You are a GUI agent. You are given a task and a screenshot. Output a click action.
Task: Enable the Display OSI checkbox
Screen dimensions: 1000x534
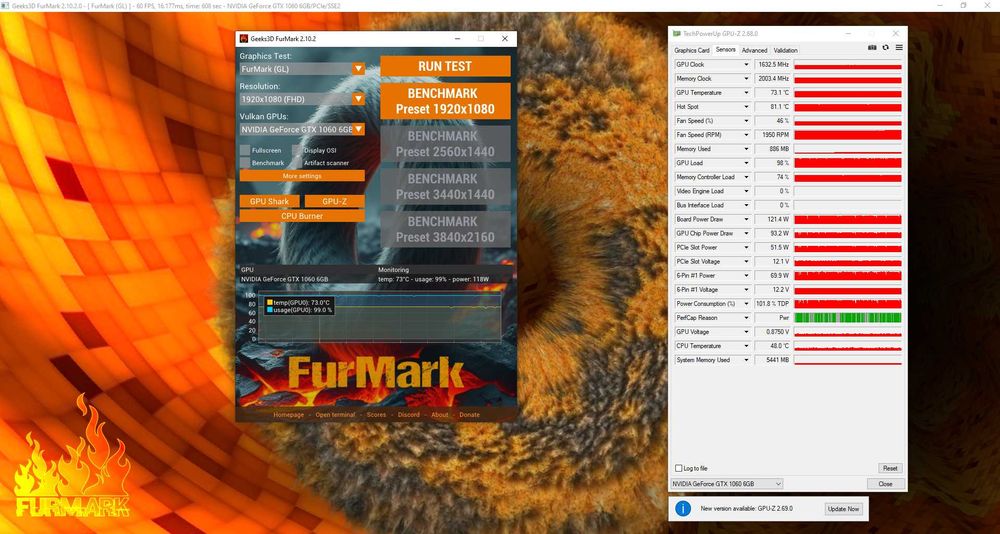297,151
